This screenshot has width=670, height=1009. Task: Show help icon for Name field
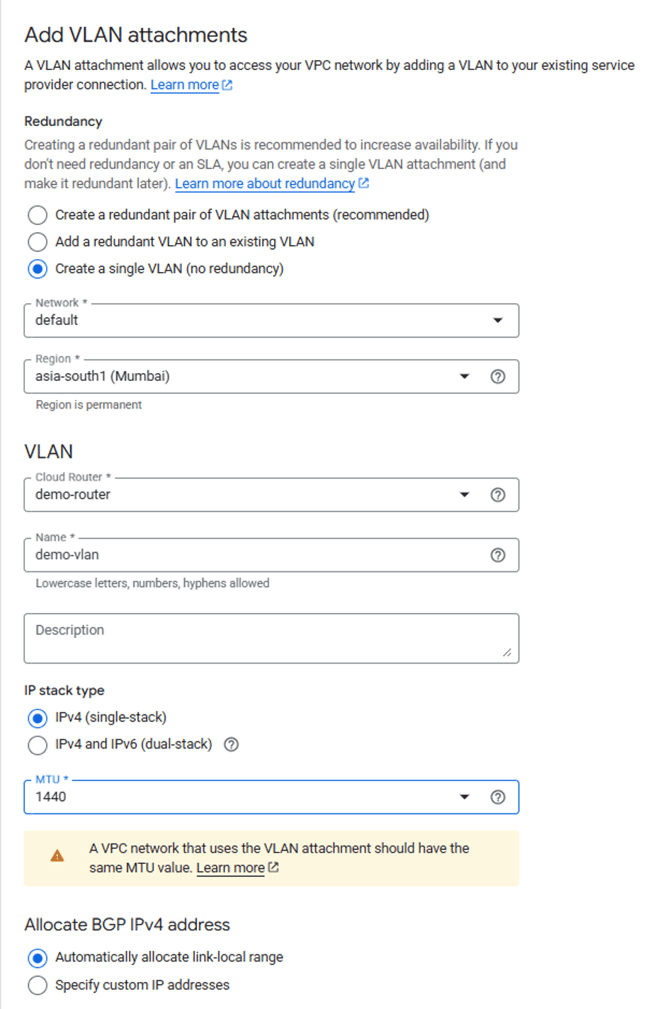point(498,555)
